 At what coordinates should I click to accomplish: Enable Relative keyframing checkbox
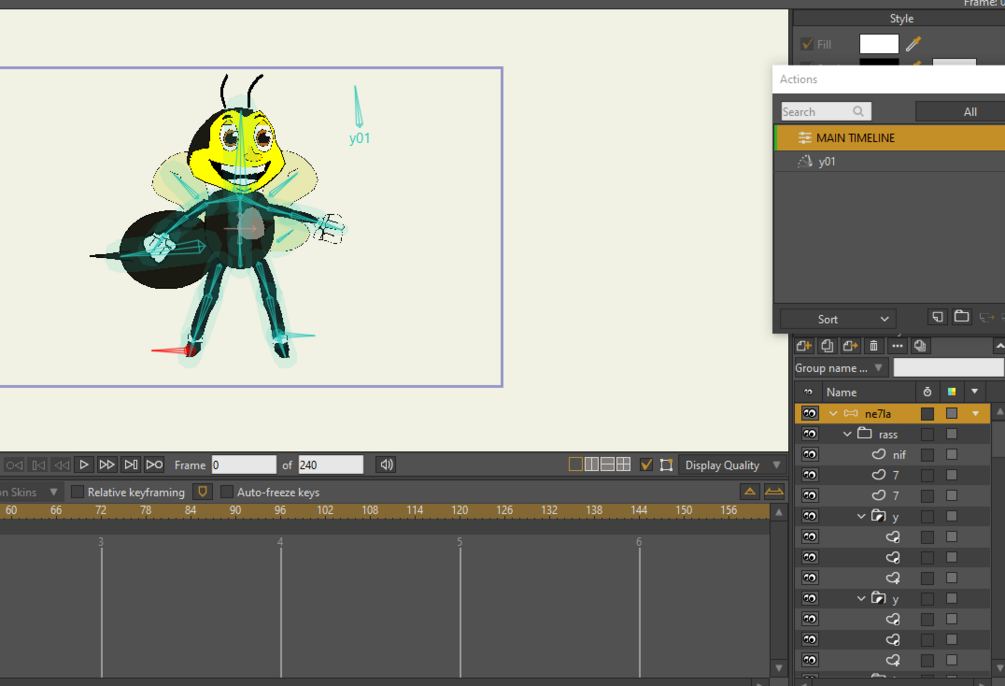coord(78,492)
